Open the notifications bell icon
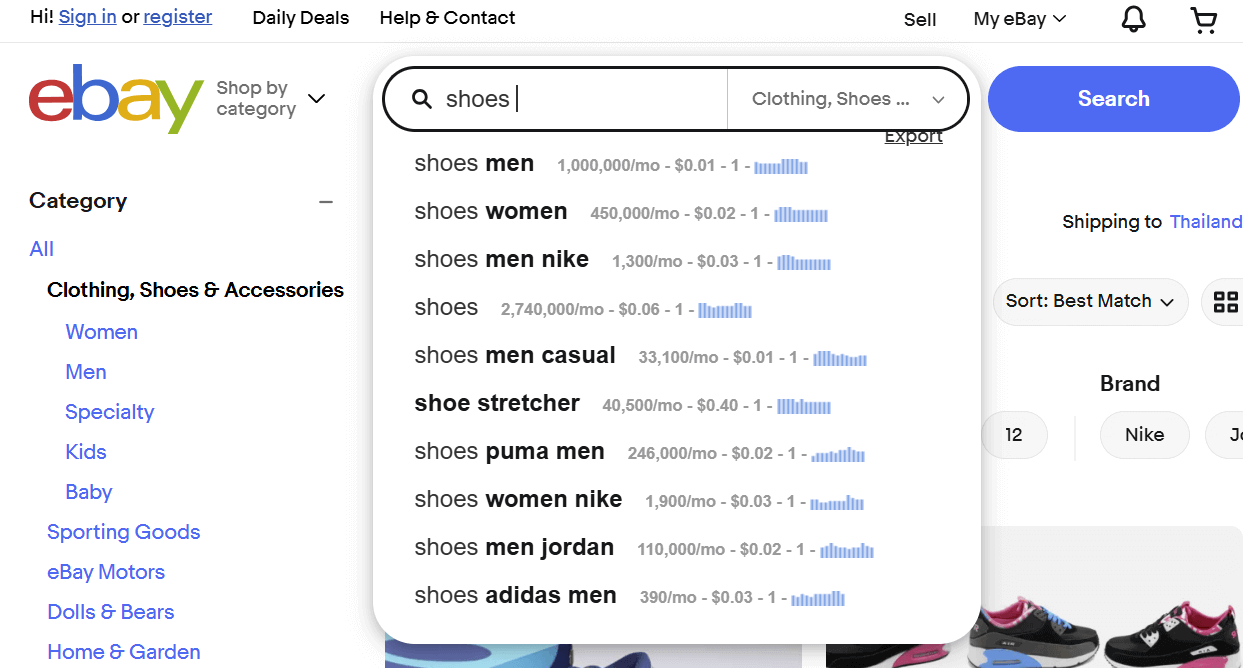The image size is (1243, 668). pyautogui.click(x=1133, y=19)
